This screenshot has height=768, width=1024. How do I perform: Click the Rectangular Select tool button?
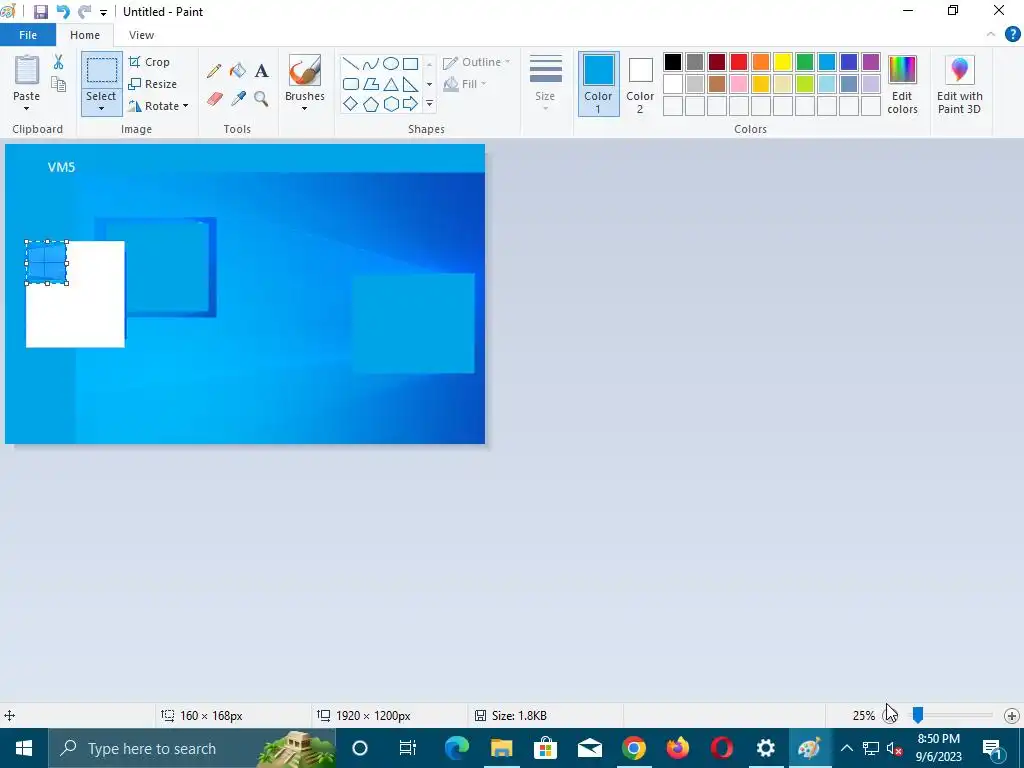click(x=102, y=71)
